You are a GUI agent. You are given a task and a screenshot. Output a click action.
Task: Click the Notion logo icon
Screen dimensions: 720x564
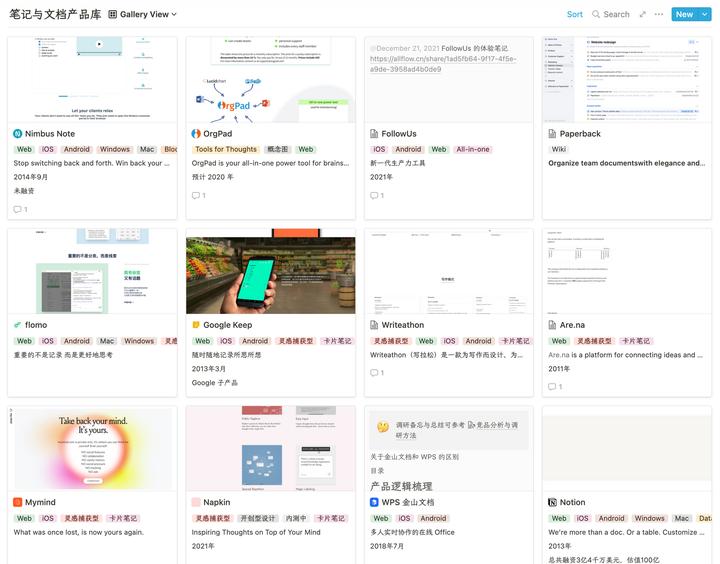552,502
